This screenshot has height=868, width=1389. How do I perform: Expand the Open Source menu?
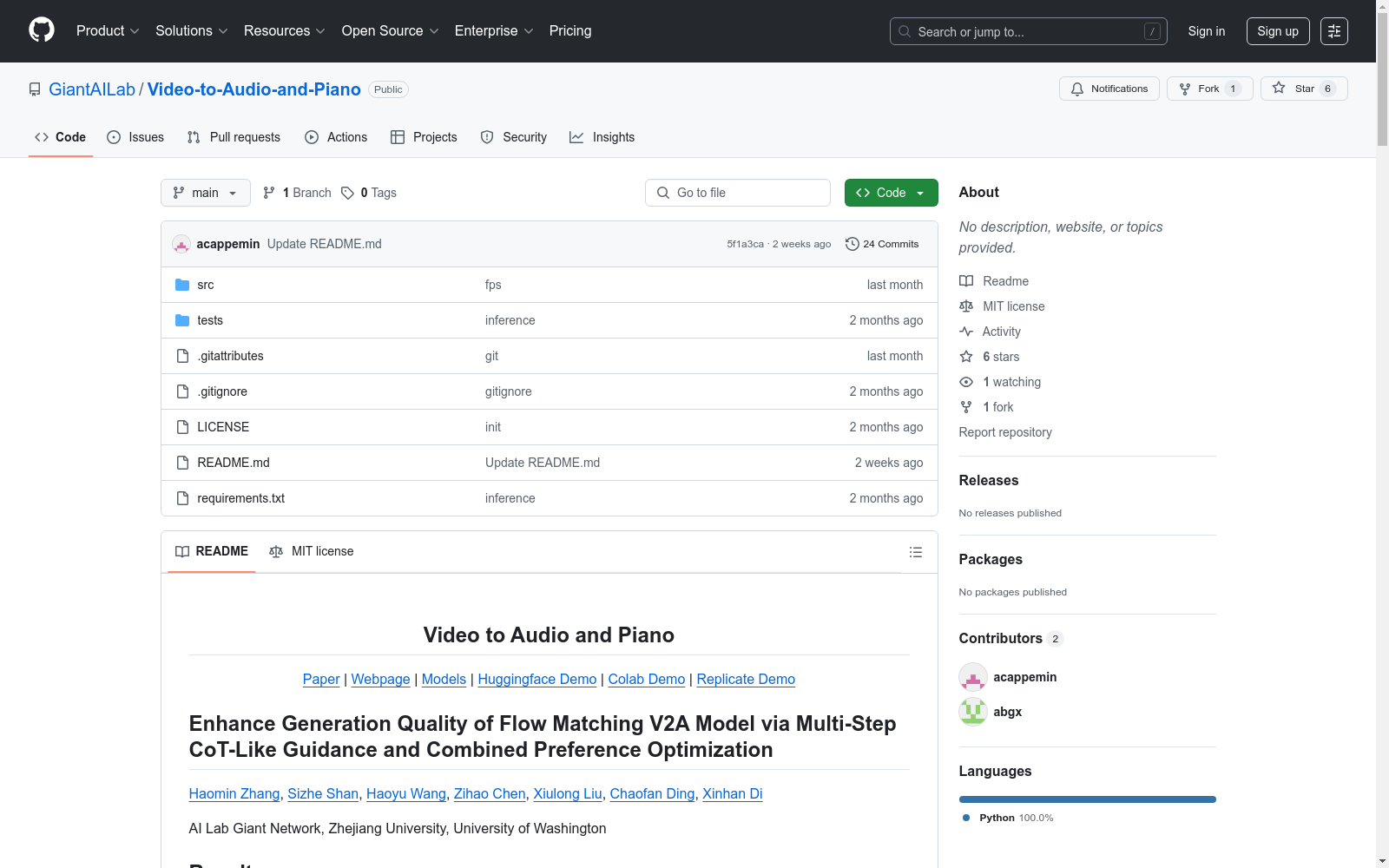pyautogui.click(x=391, y=31)
